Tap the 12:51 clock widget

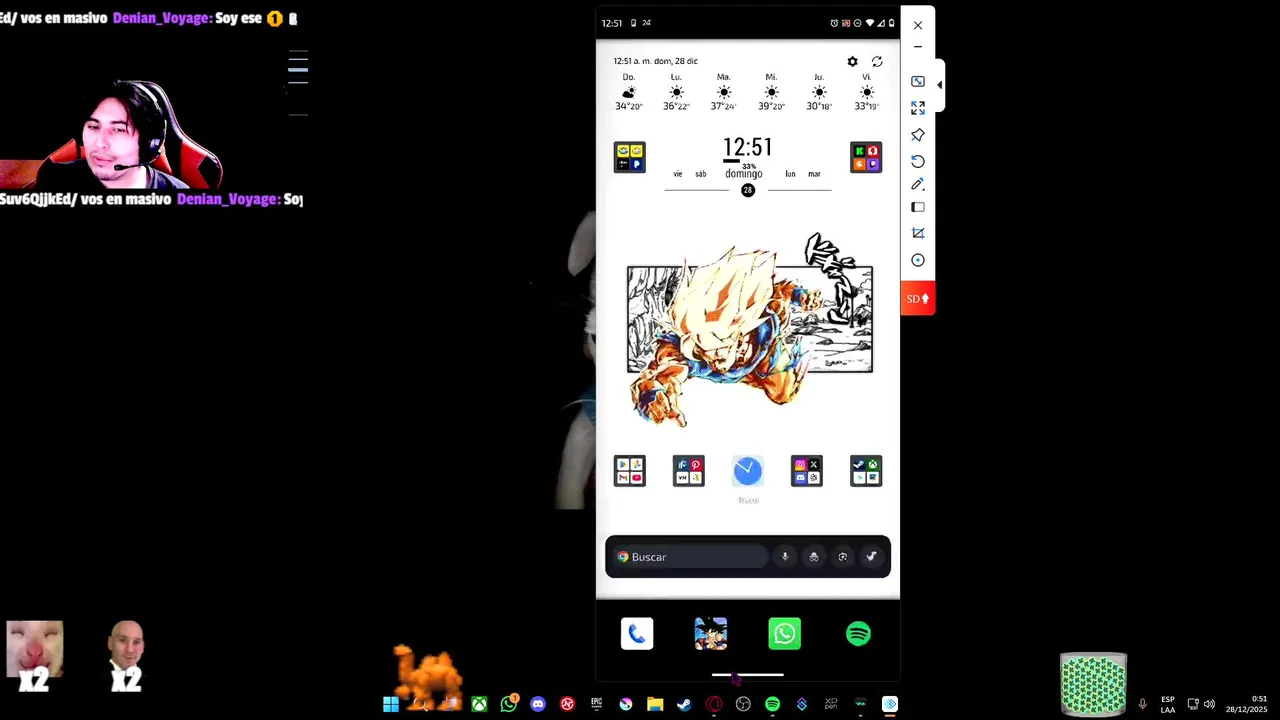point(748,148)
